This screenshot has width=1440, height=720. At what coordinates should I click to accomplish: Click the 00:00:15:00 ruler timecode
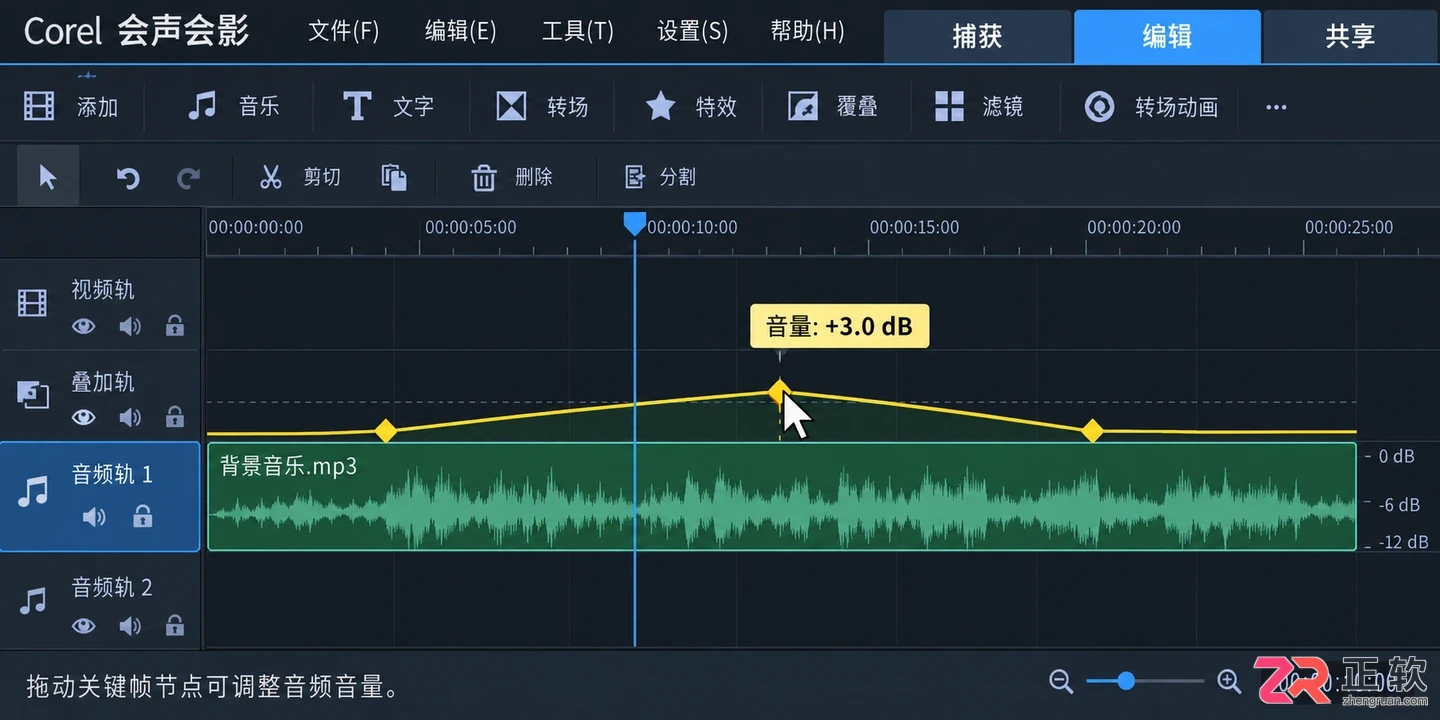click(914, 227)
